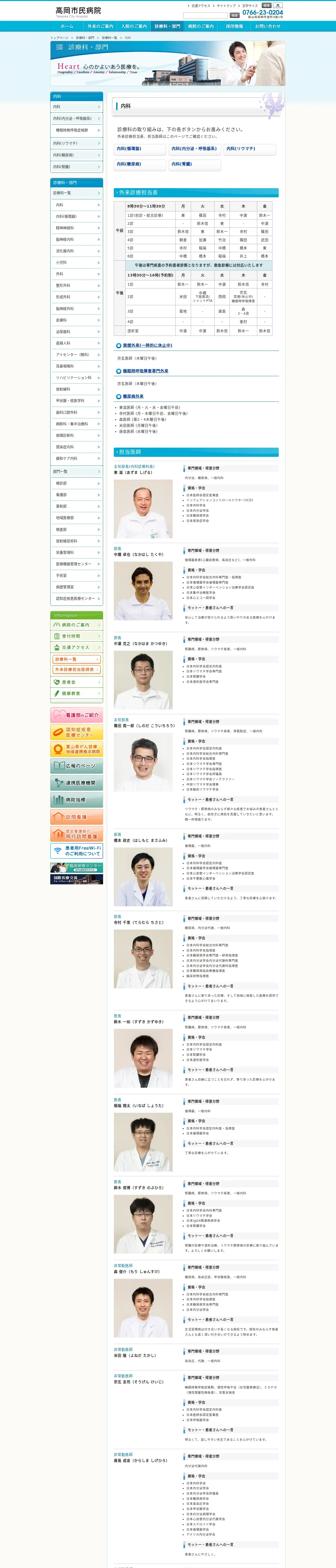The height and width of the screenshot is (1568, 336).
Task: Click the Wi-Fi icon on FreeWi-Fi banner
Action: [x=58, y=851]
